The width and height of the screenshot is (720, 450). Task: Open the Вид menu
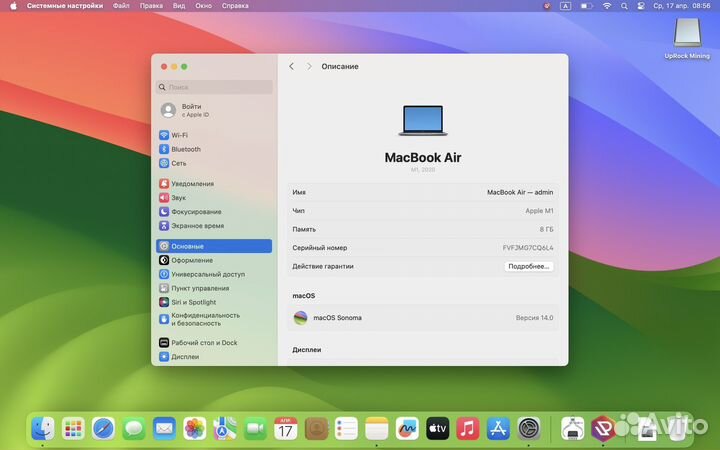pos(179,6)
